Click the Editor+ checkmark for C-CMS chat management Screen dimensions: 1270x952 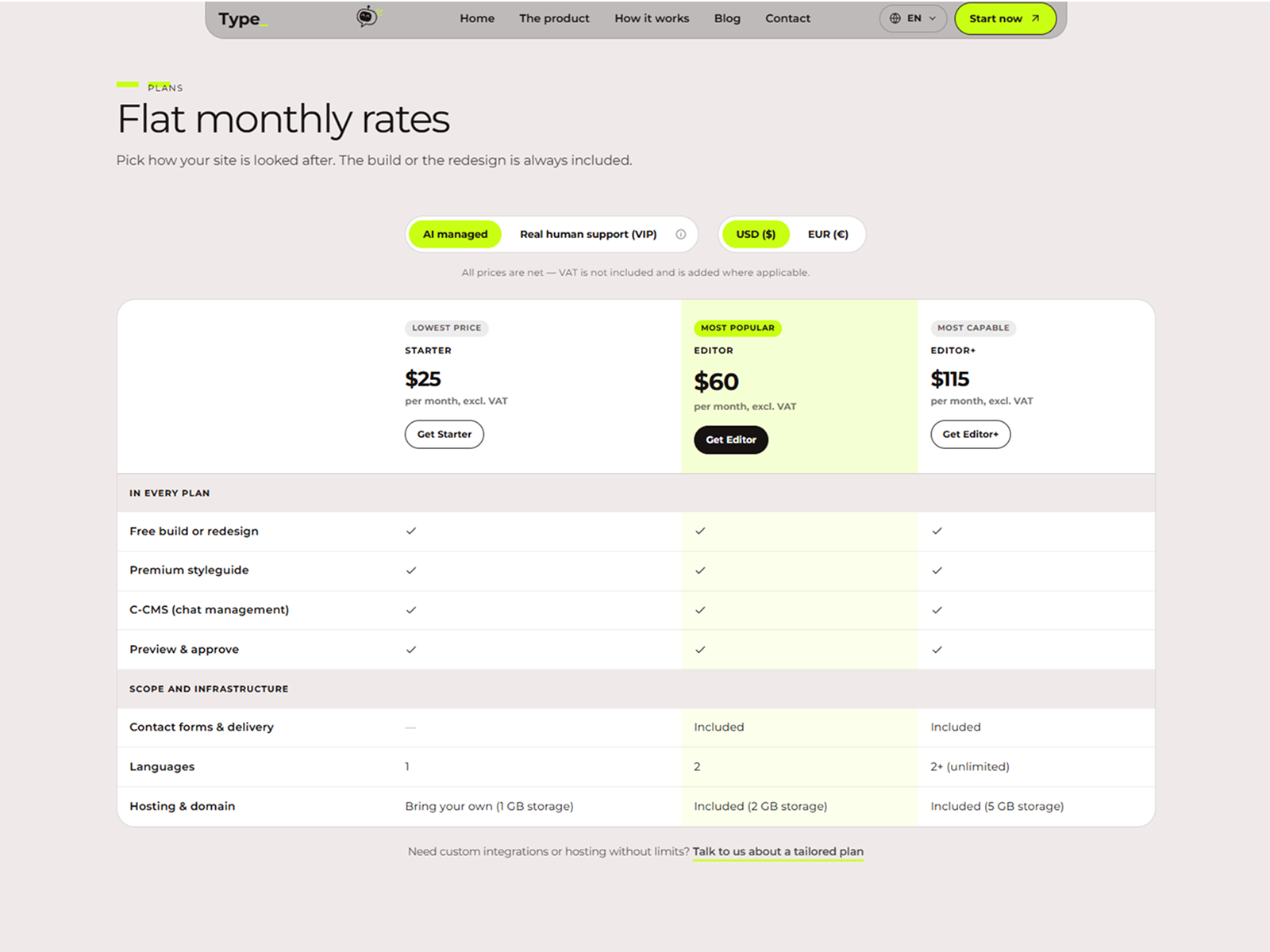pos(937,610)
